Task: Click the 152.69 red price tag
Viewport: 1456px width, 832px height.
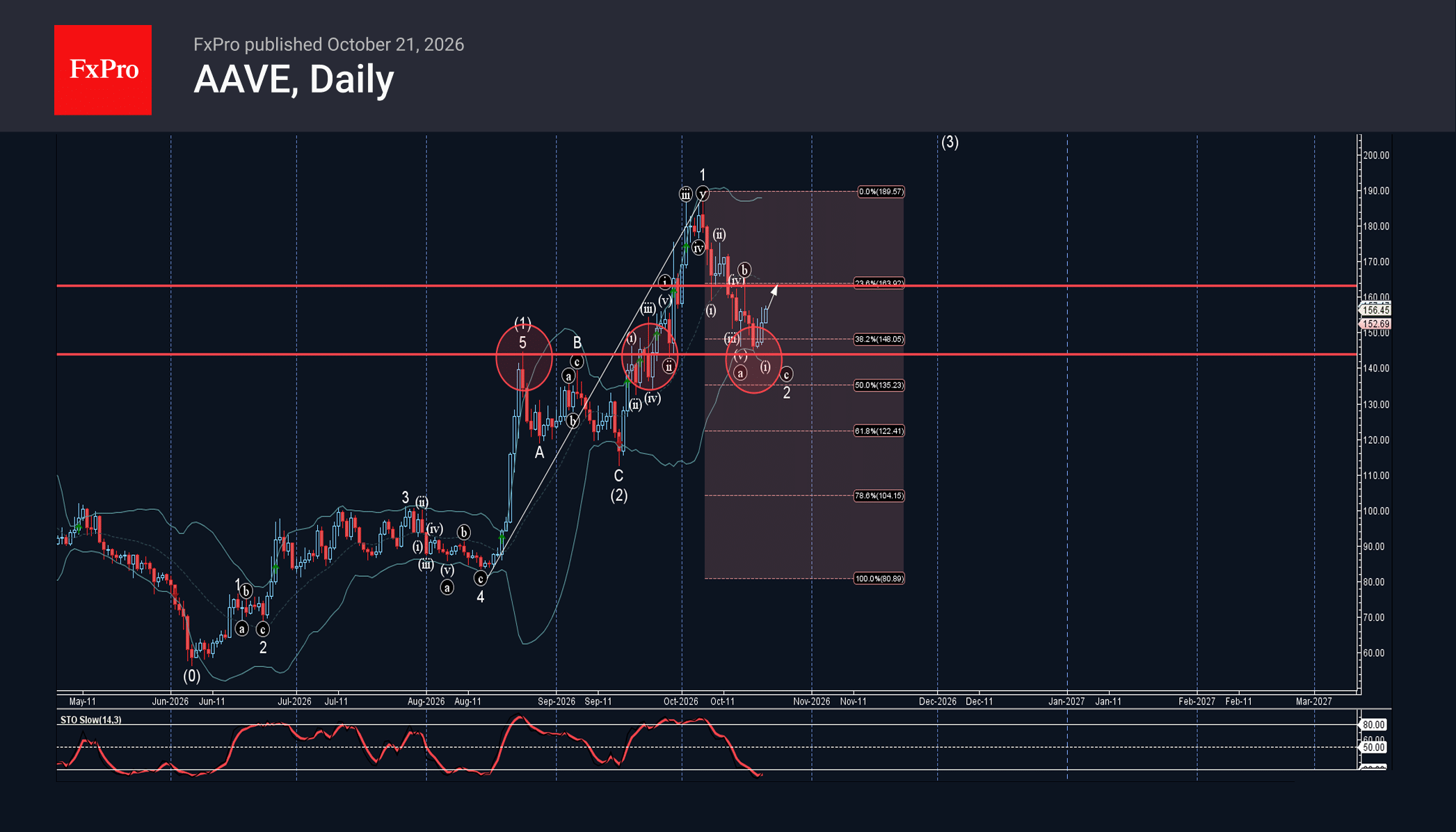Action: pos(1375,324)
